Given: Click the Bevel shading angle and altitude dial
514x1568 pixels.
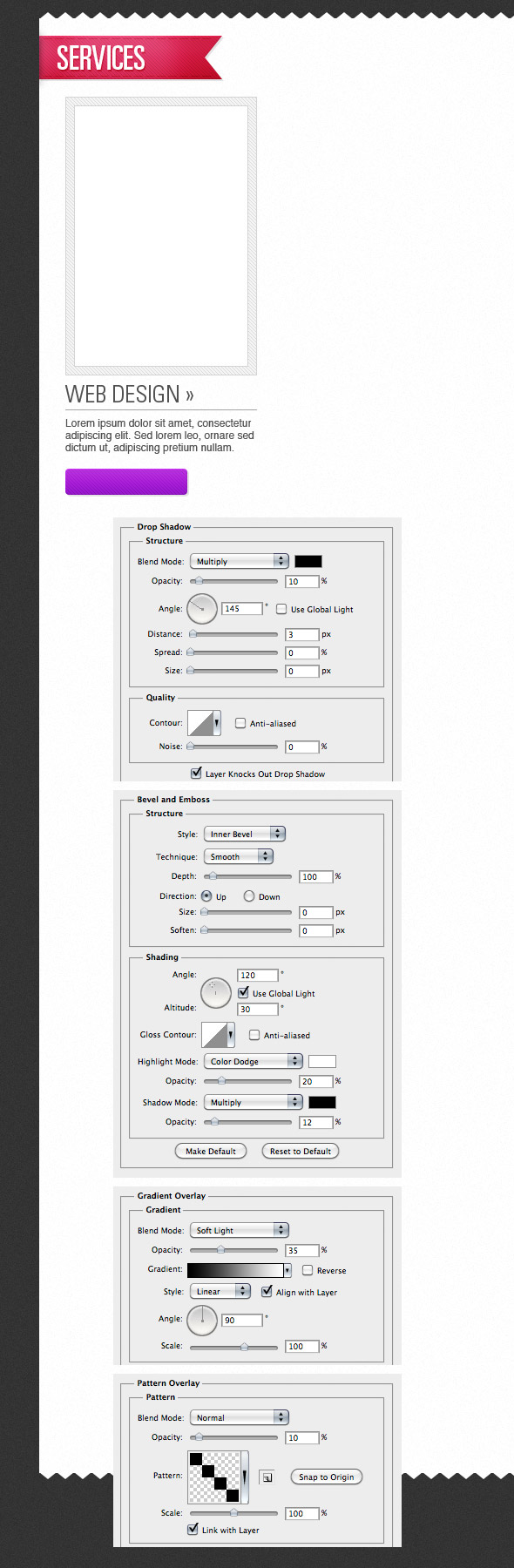Looking at the screenshot, I should [216, 992].
